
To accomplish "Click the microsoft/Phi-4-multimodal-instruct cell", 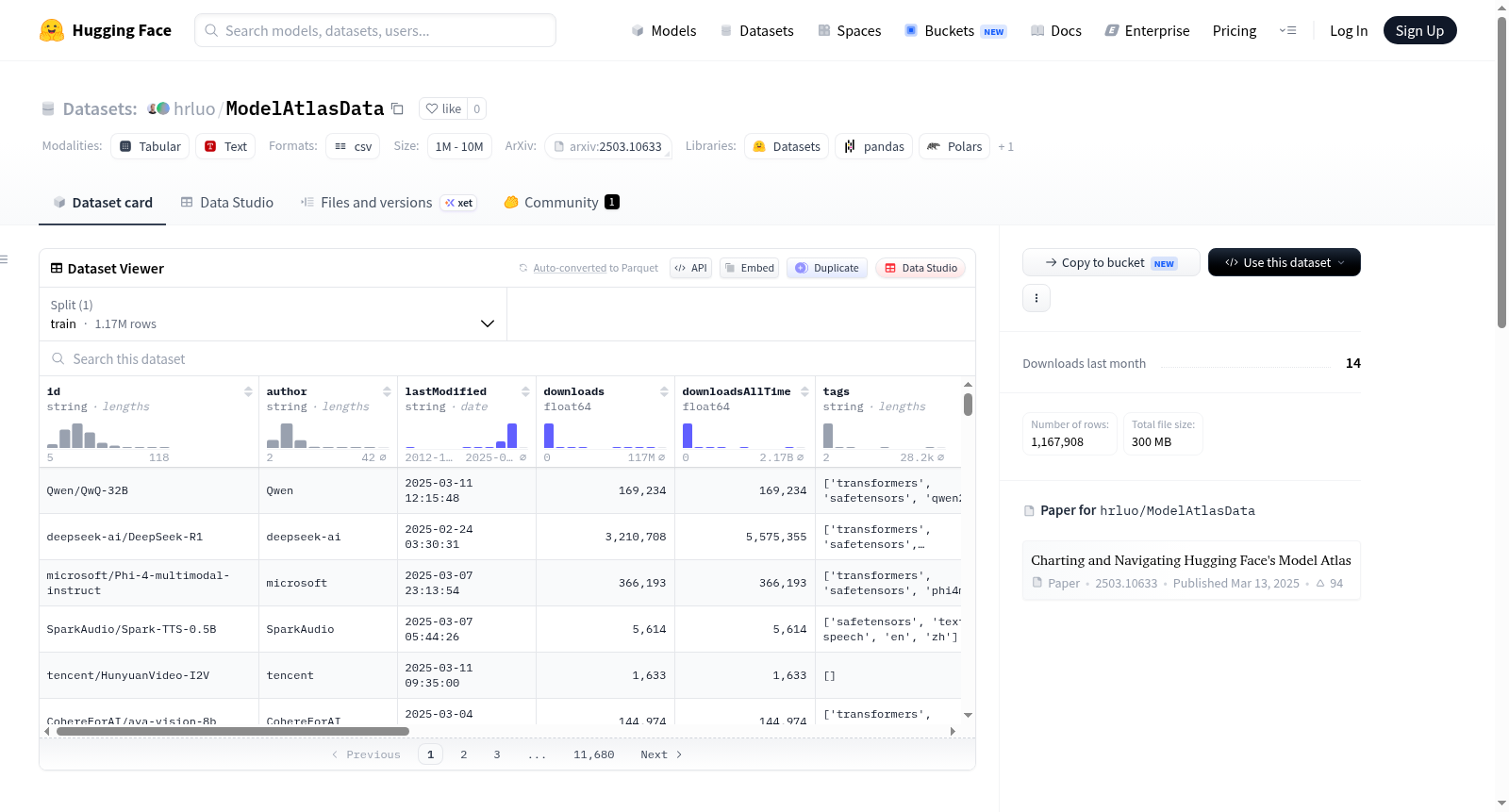I will (x=149, y=583).
